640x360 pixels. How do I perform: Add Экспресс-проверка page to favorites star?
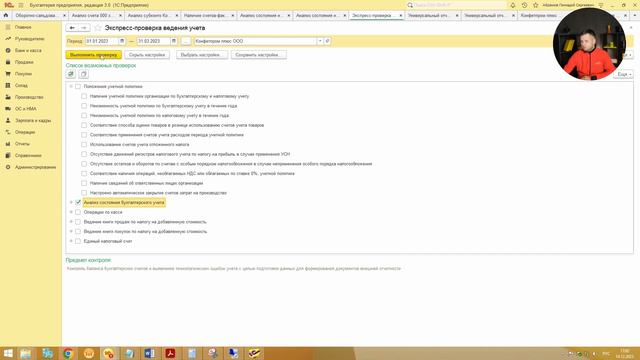point(98,28)
